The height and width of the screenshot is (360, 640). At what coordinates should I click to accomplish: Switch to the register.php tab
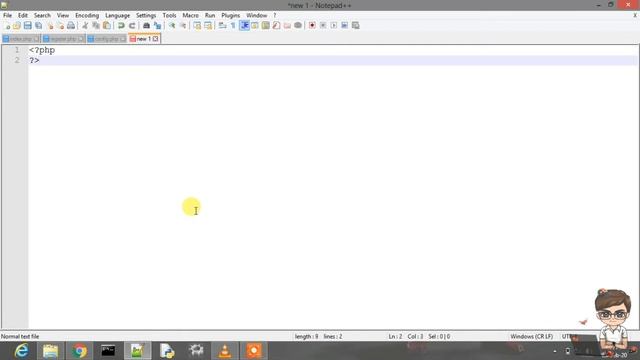pyautogui.click(x=63, y=39)
